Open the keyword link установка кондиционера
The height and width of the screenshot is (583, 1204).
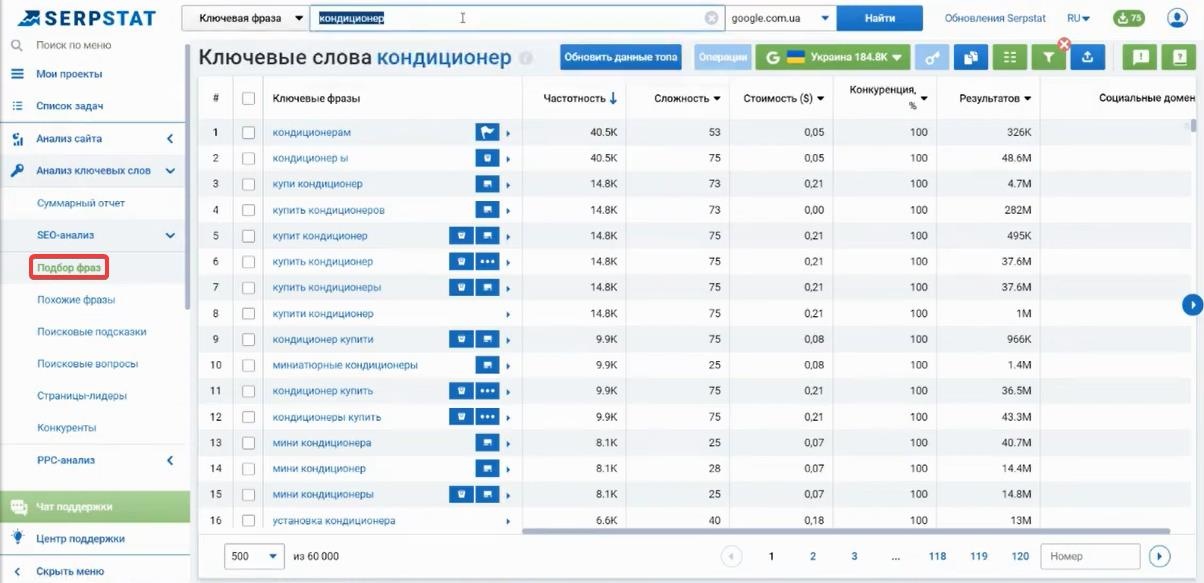(334, 521)
